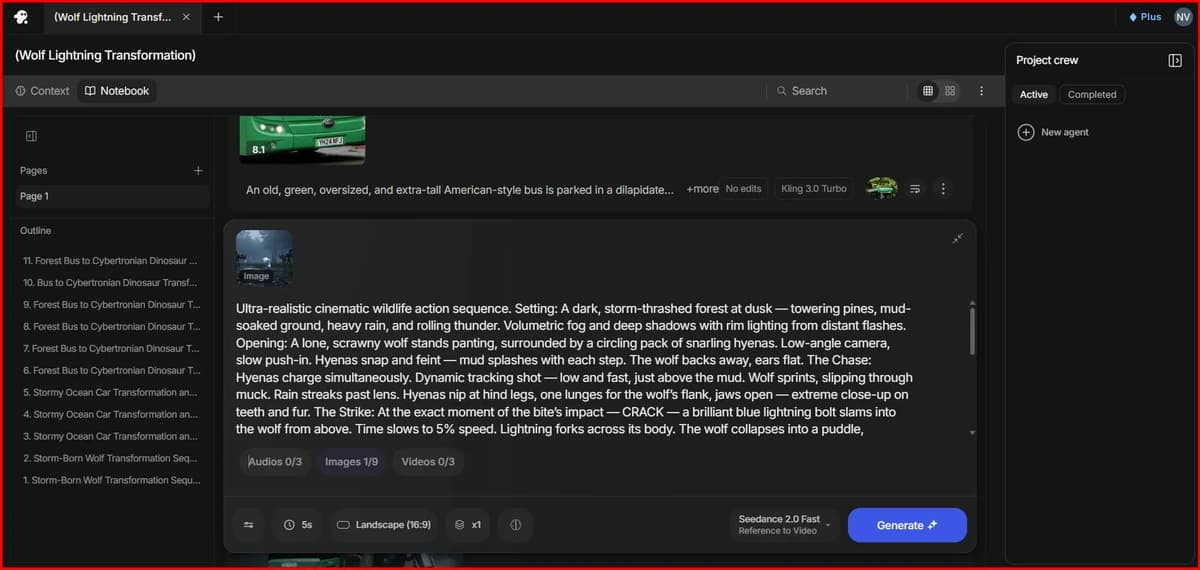Open outline item 2. Storm-Born Wolf Transformation
The image size is (1200, 570).
click(110, 458)
